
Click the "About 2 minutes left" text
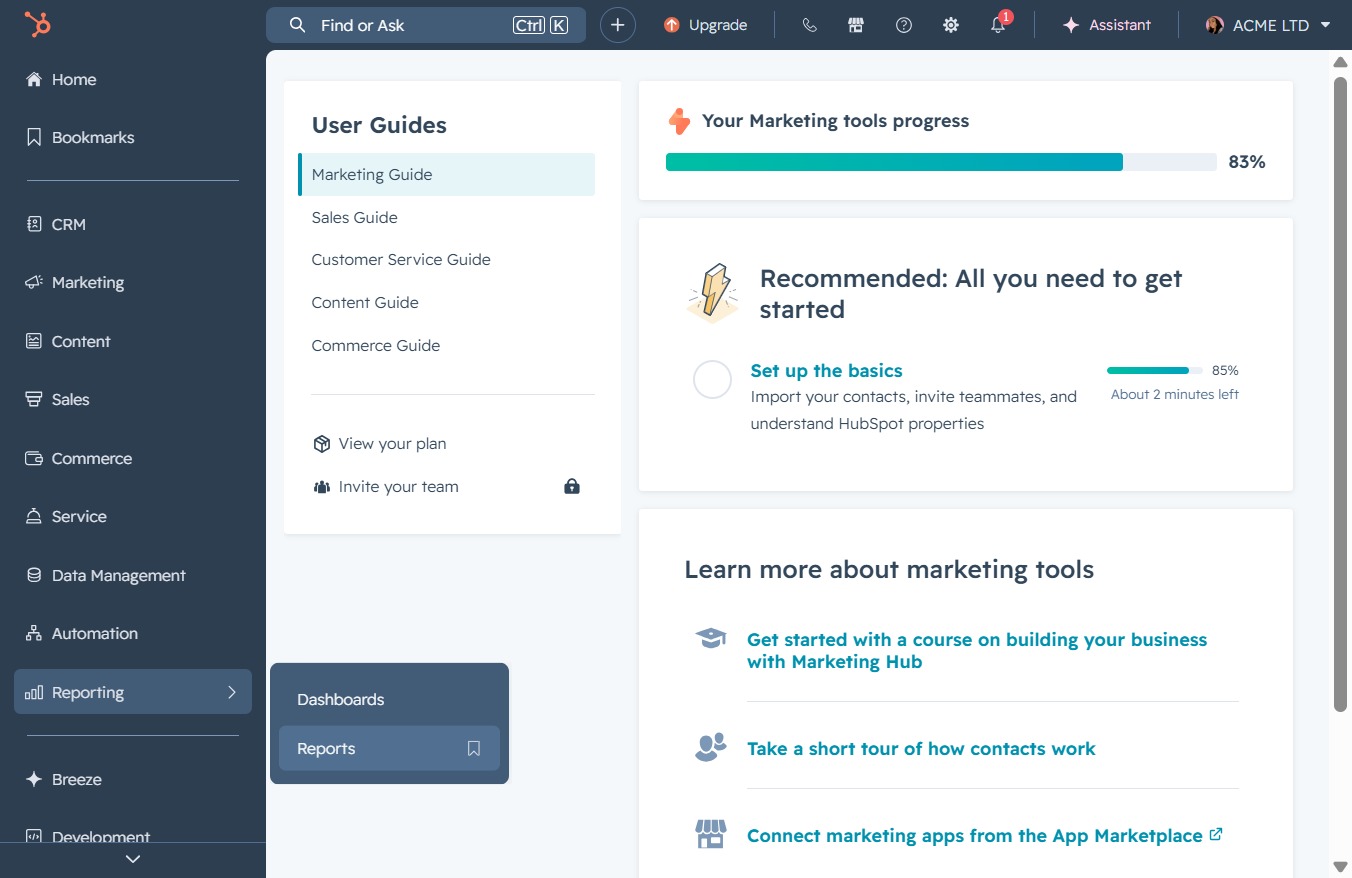1175,394
